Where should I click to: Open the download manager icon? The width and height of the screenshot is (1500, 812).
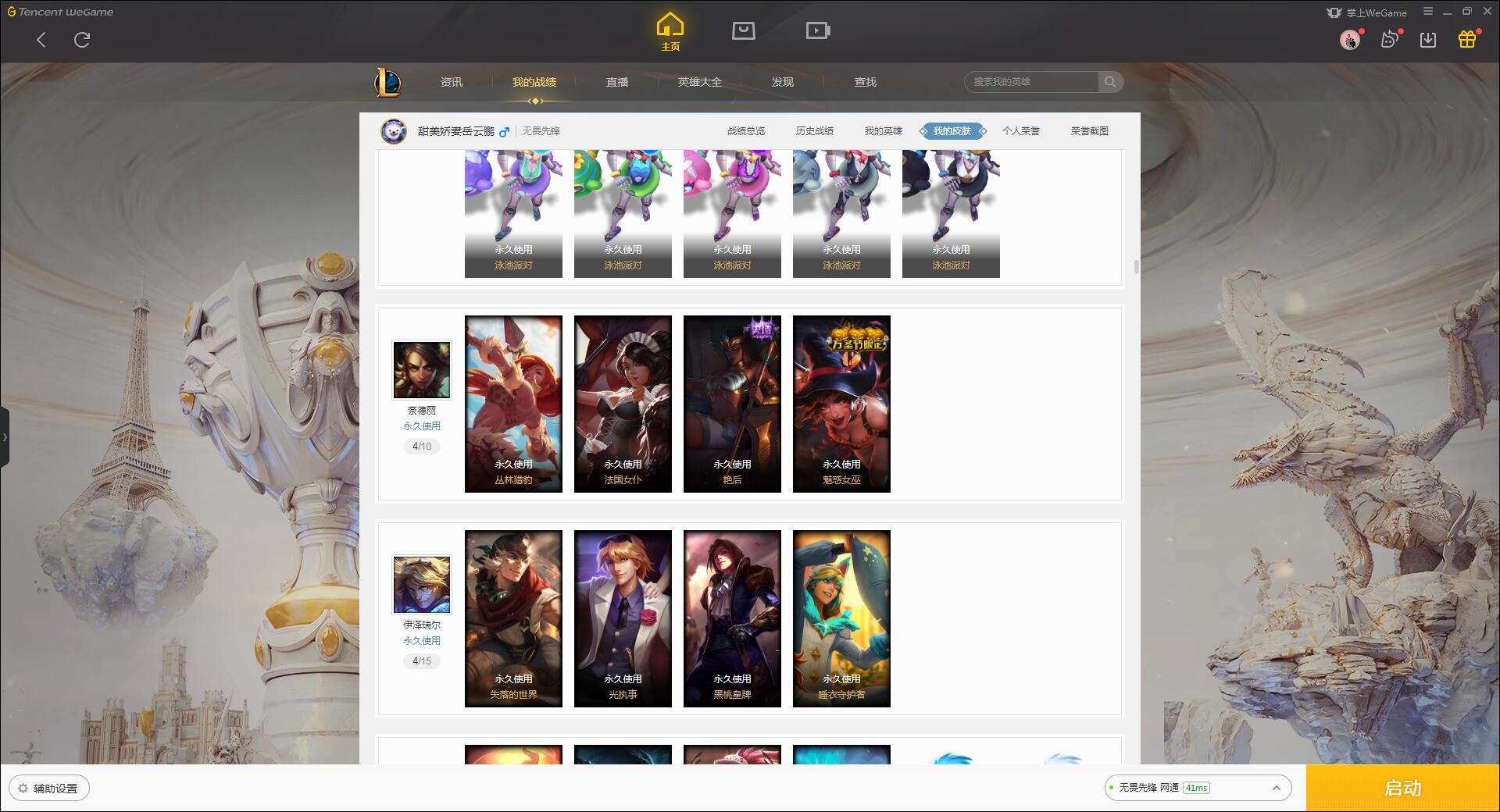pos(1428,39)
